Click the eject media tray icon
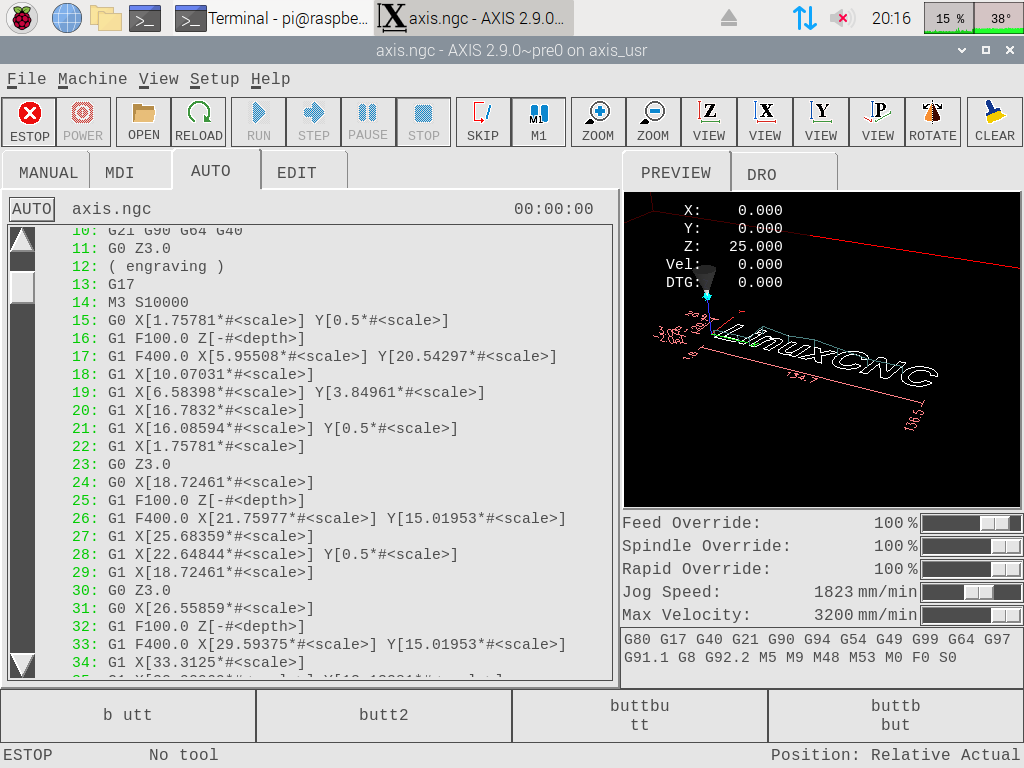Image resolution: width=1024 pixels, height=768 pixels. 729,18
